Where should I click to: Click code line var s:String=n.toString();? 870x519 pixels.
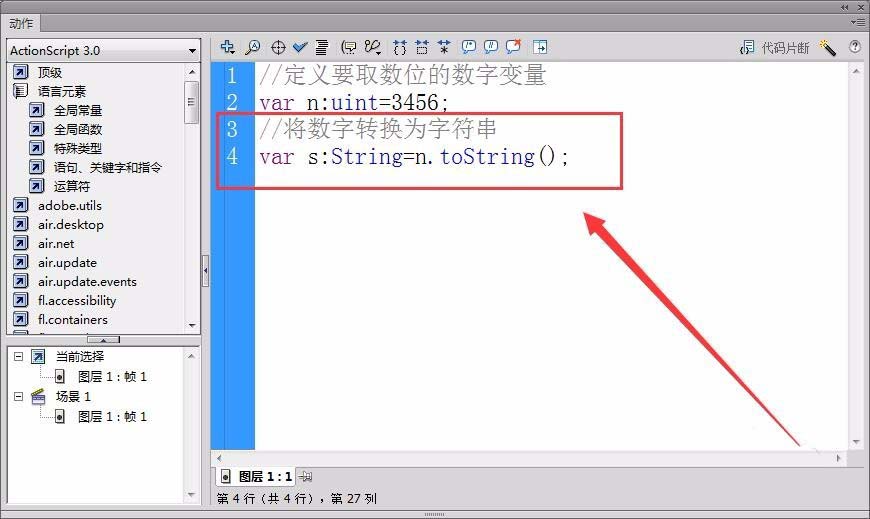pyautogui.click(x=414, y=157)
